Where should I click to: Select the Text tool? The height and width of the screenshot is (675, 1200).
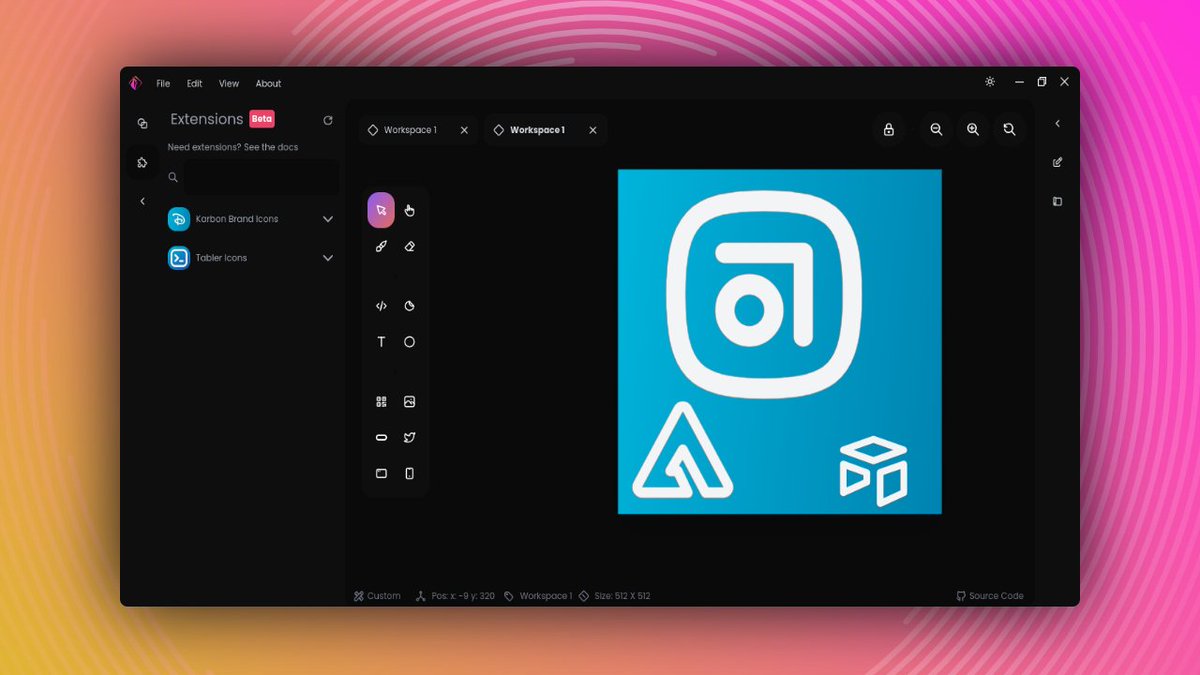pos(381,342)
